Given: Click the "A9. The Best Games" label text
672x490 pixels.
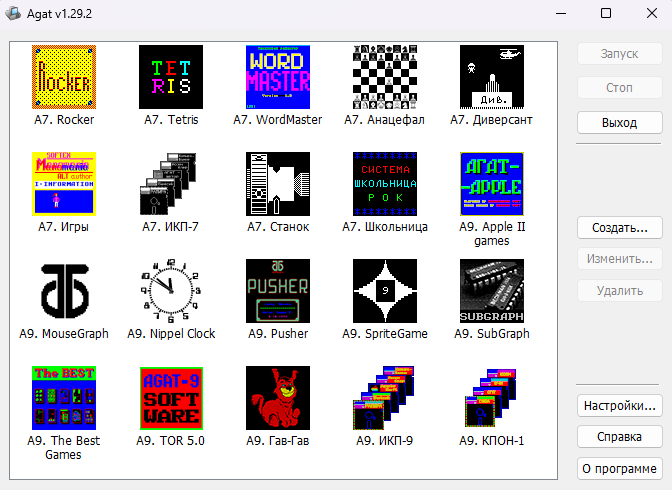Looking at the screenshot, I should click(x=63, y=448).
